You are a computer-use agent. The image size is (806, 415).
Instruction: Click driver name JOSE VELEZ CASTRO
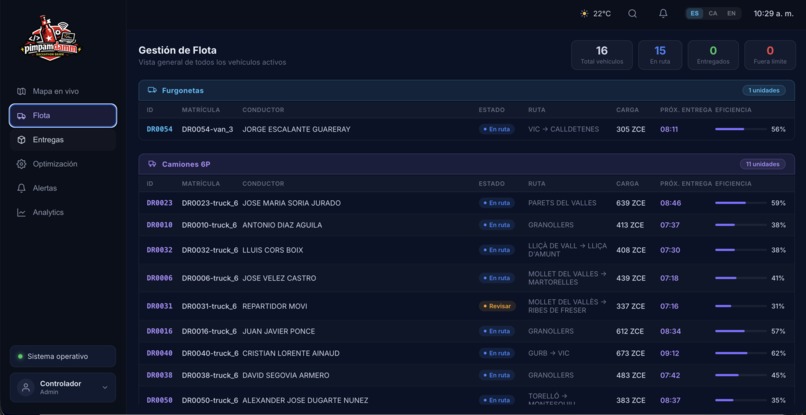279,278
